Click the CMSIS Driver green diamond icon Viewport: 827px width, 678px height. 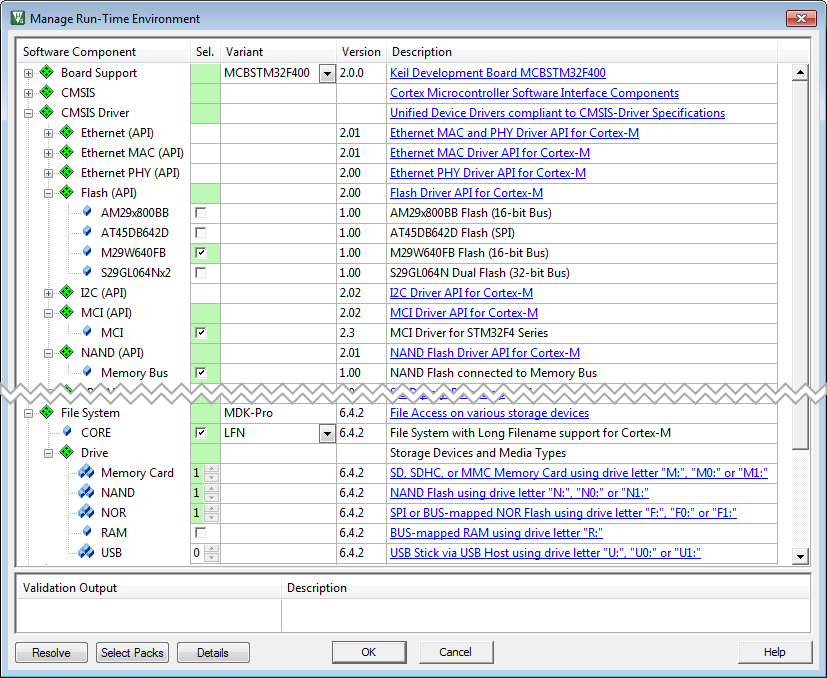coord(46,113)
